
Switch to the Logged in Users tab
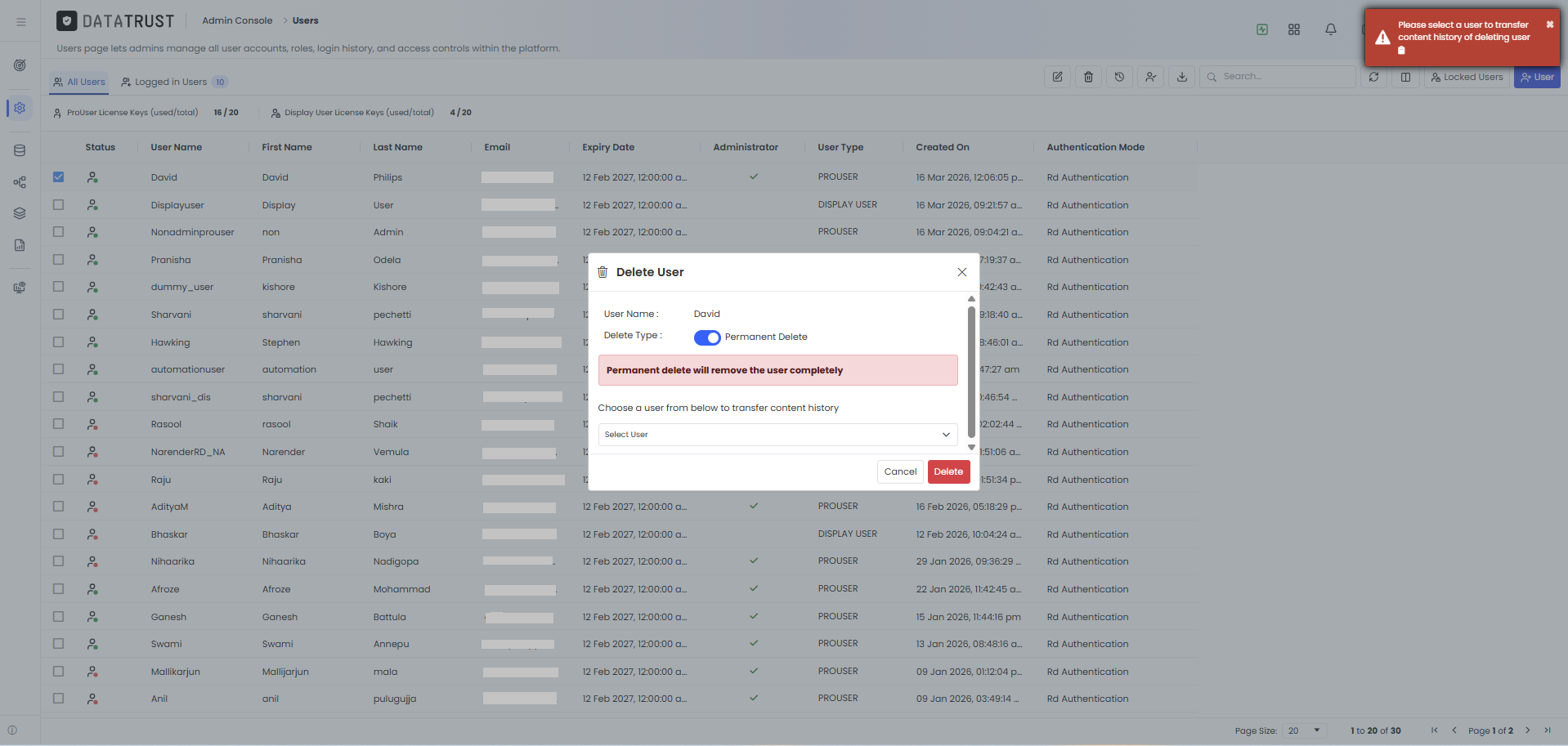click(x=174, y=82)
